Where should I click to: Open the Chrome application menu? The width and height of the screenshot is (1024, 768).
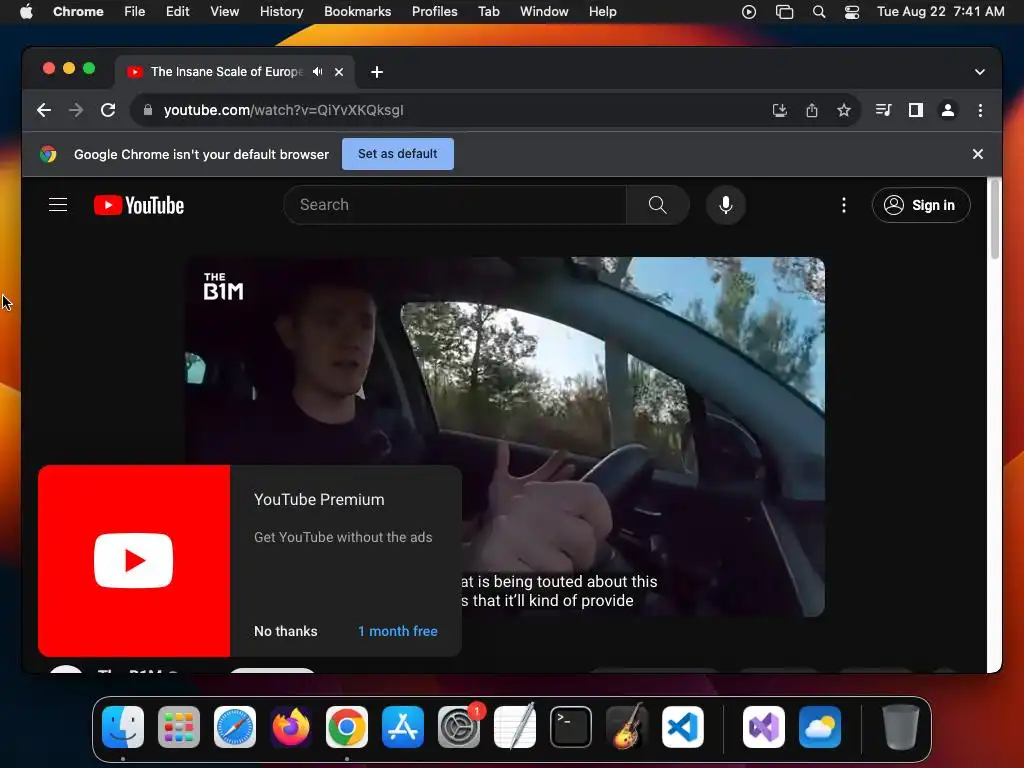78,12
